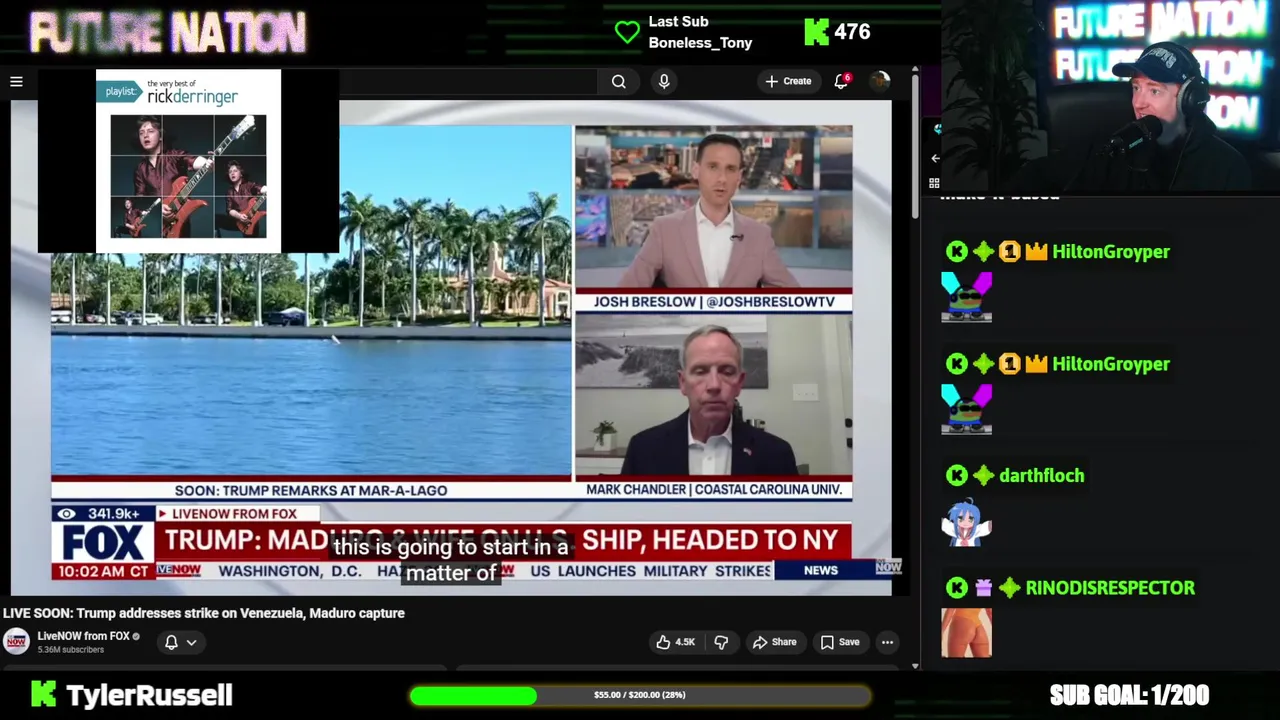Click the first HiltonGroyper chat username

tap(1110, 252)
